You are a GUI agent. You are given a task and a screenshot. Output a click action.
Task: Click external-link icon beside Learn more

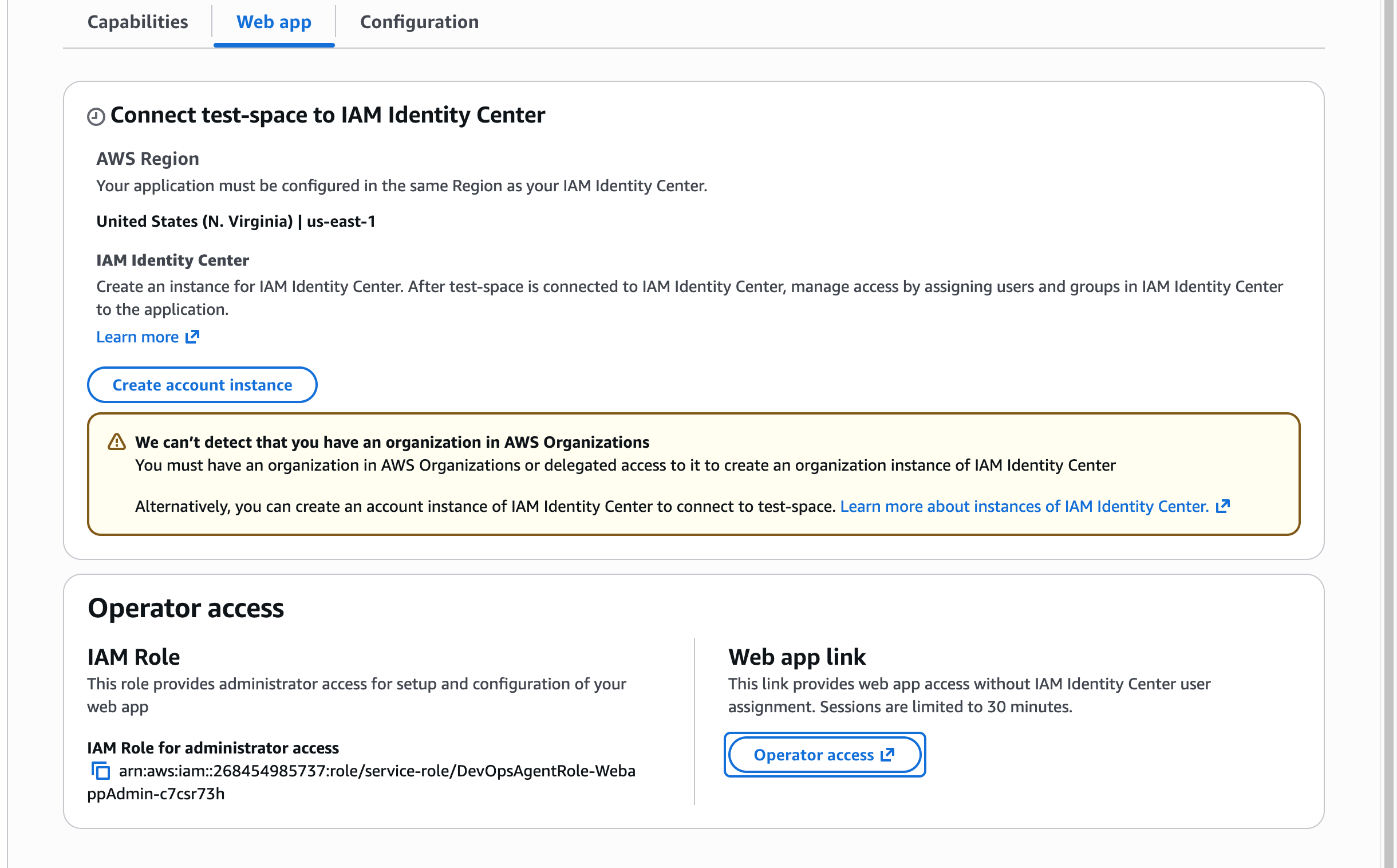193,337
